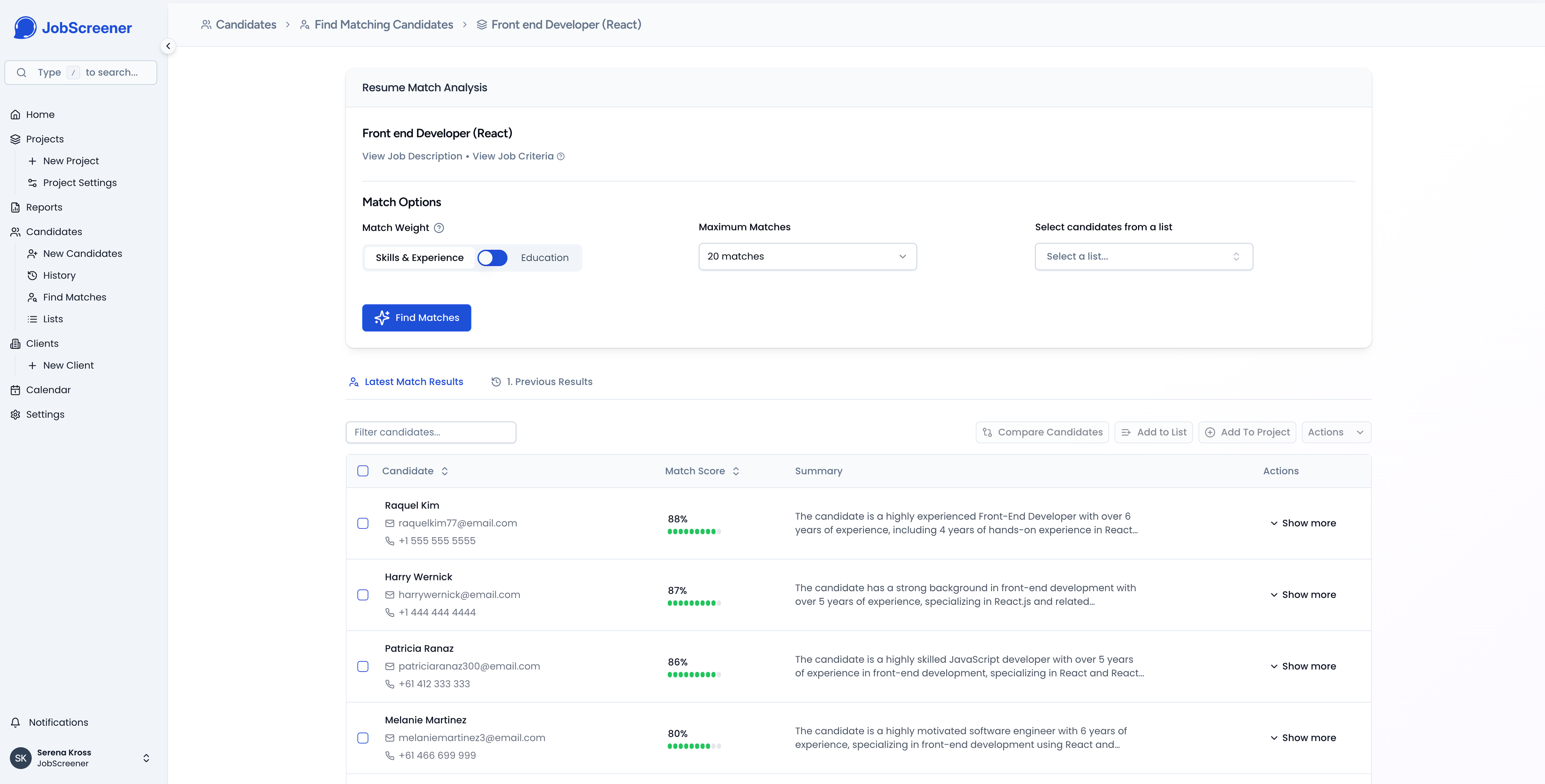
Task: Expand Show more for Harry Wernick
Action: click(x=1303, y=594)
